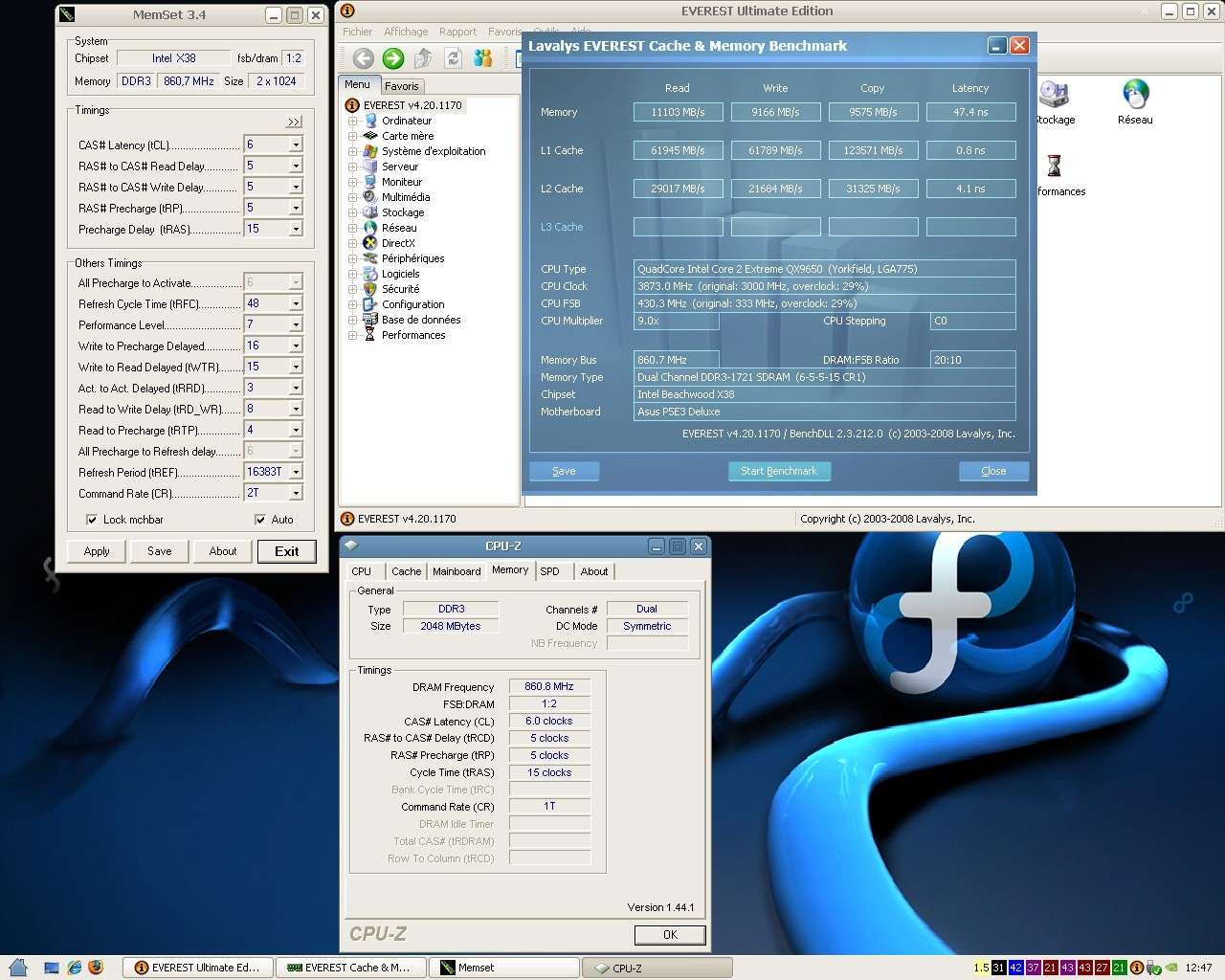Select Ordinateur in the EVEREST tree
Image resolution: width=1225 pixels, height=980 pixels.
pos(407,121)
